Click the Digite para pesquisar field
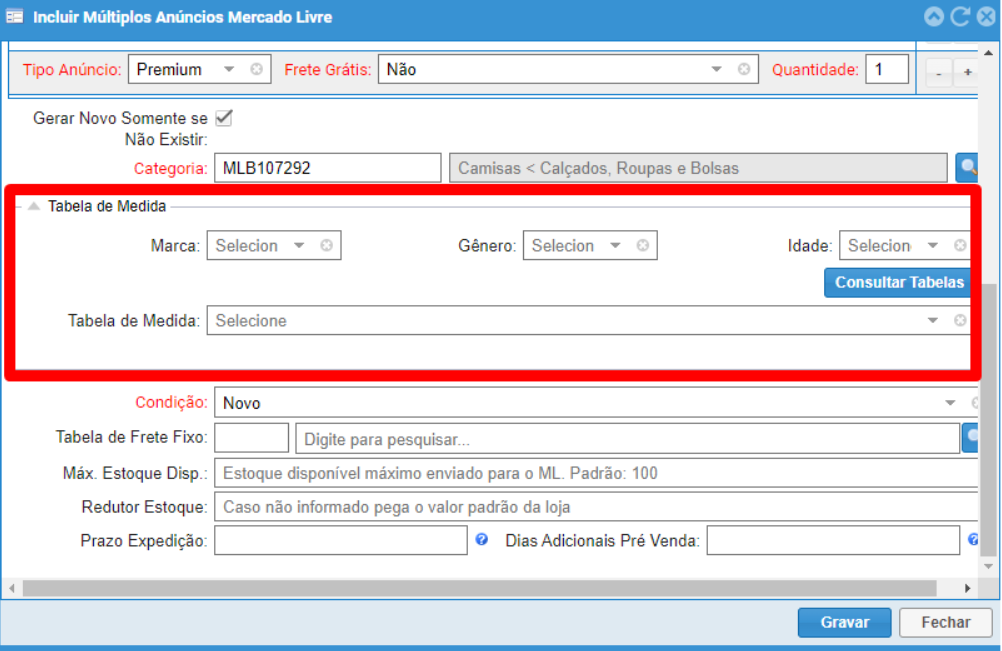Viewport: 1002px width, 651px height. [x=628, y=438]
